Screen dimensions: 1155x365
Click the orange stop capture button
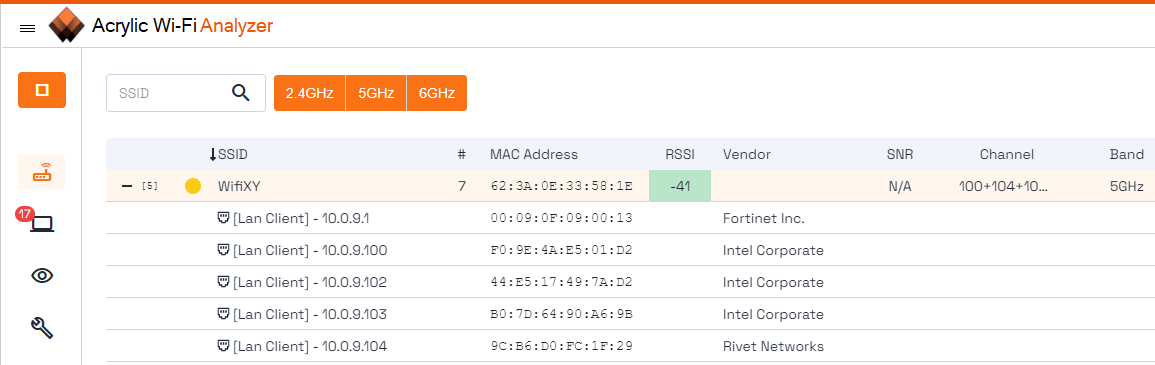point(42,90)
